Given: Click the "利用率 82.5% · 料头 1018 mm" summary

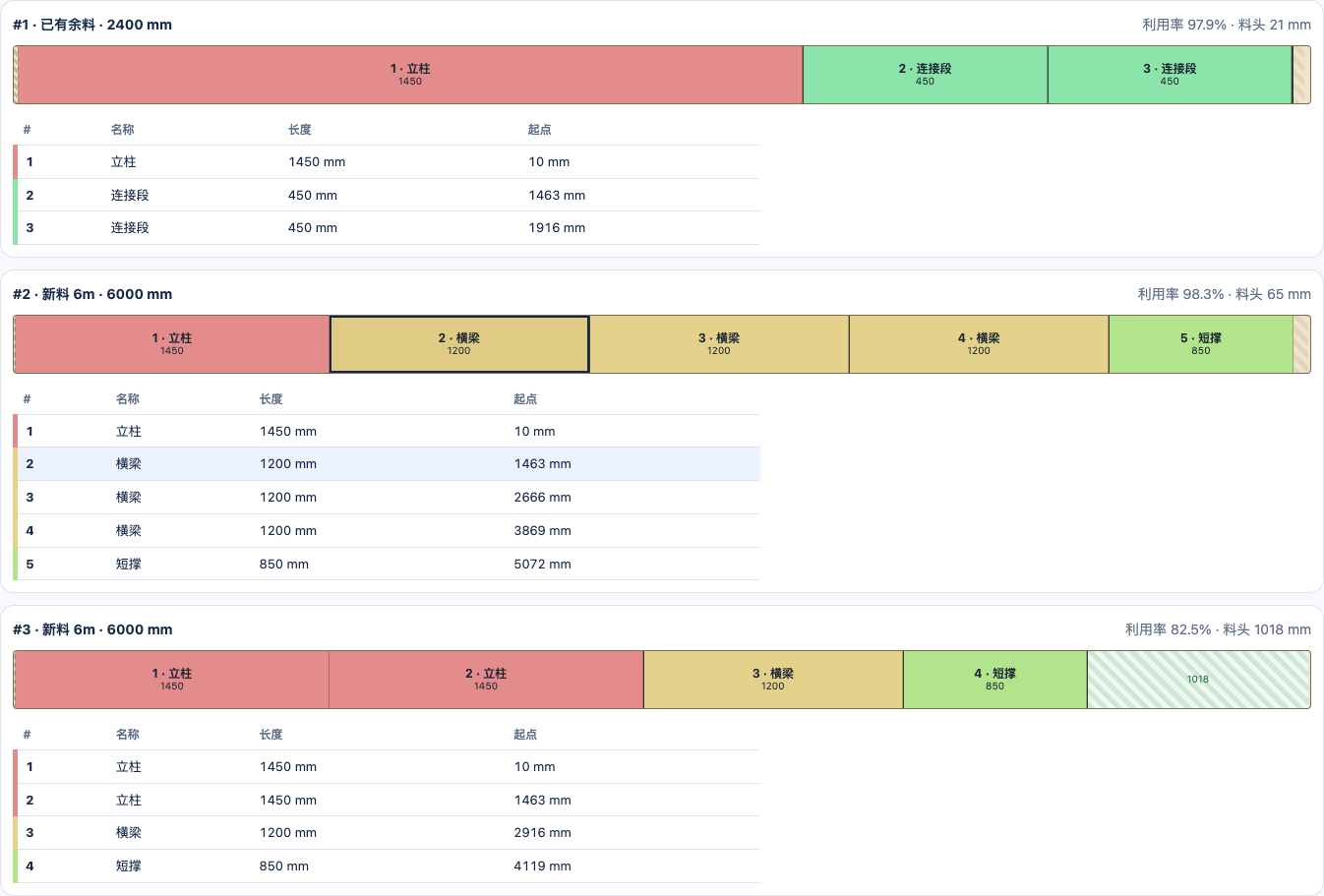Looking at the screenshot, I should click(x=1218, y=629).
